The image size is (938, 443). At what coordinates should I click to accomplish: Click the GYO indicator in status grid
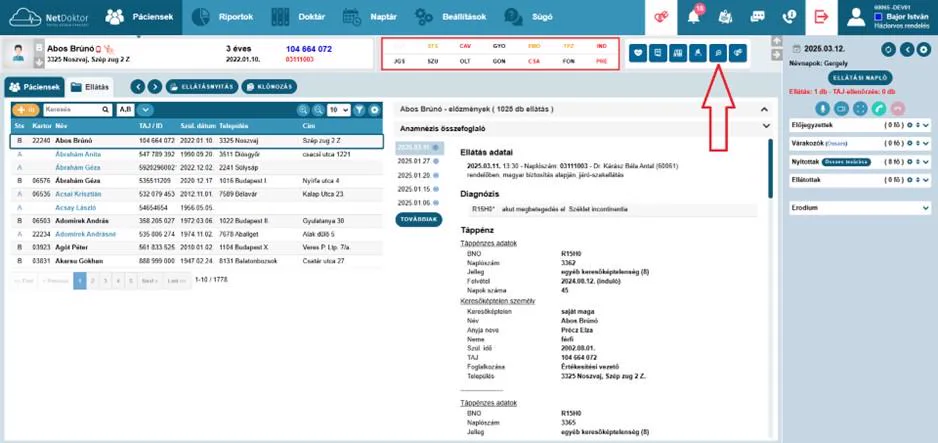click(499, 46)
